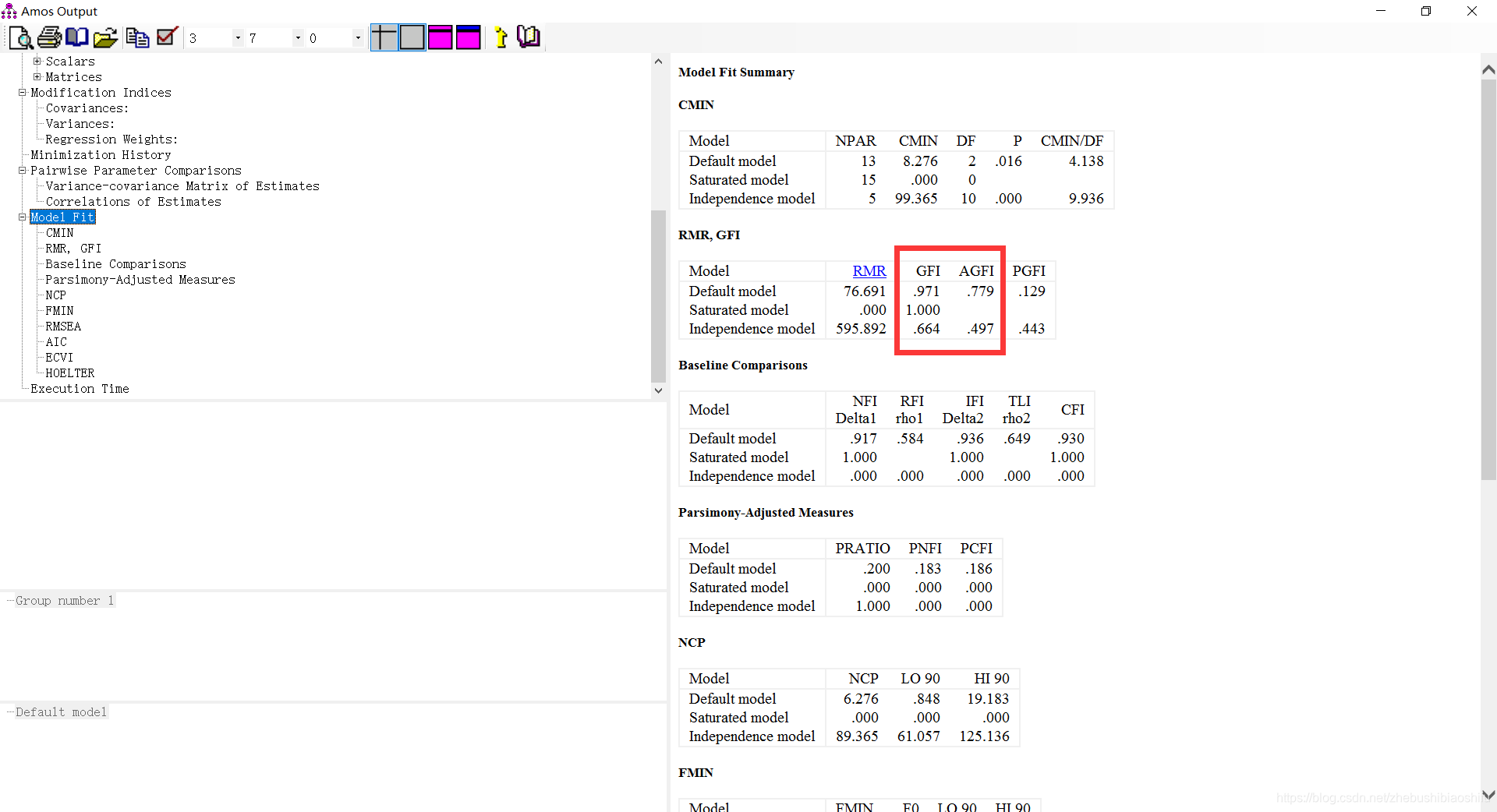Toggle table gridlines icon

(384, 37)
